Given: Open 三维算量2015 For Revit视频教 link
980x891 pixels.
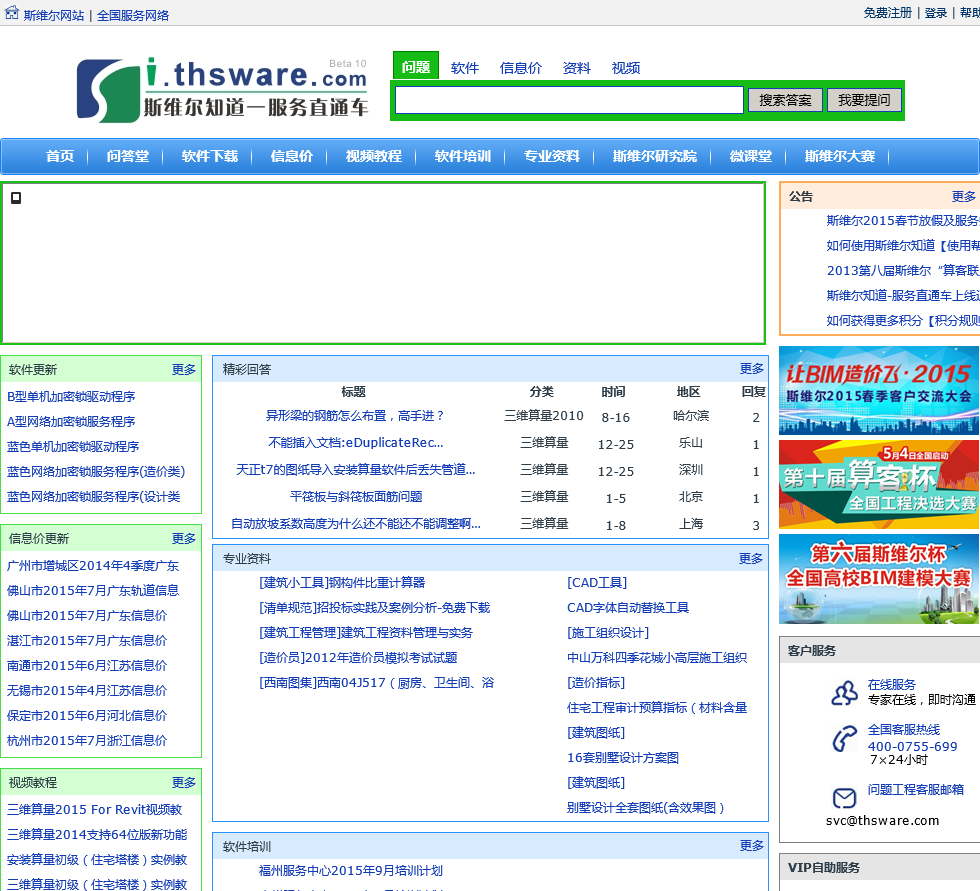Looking at the screenshot, I should click(x=94, y=809).
